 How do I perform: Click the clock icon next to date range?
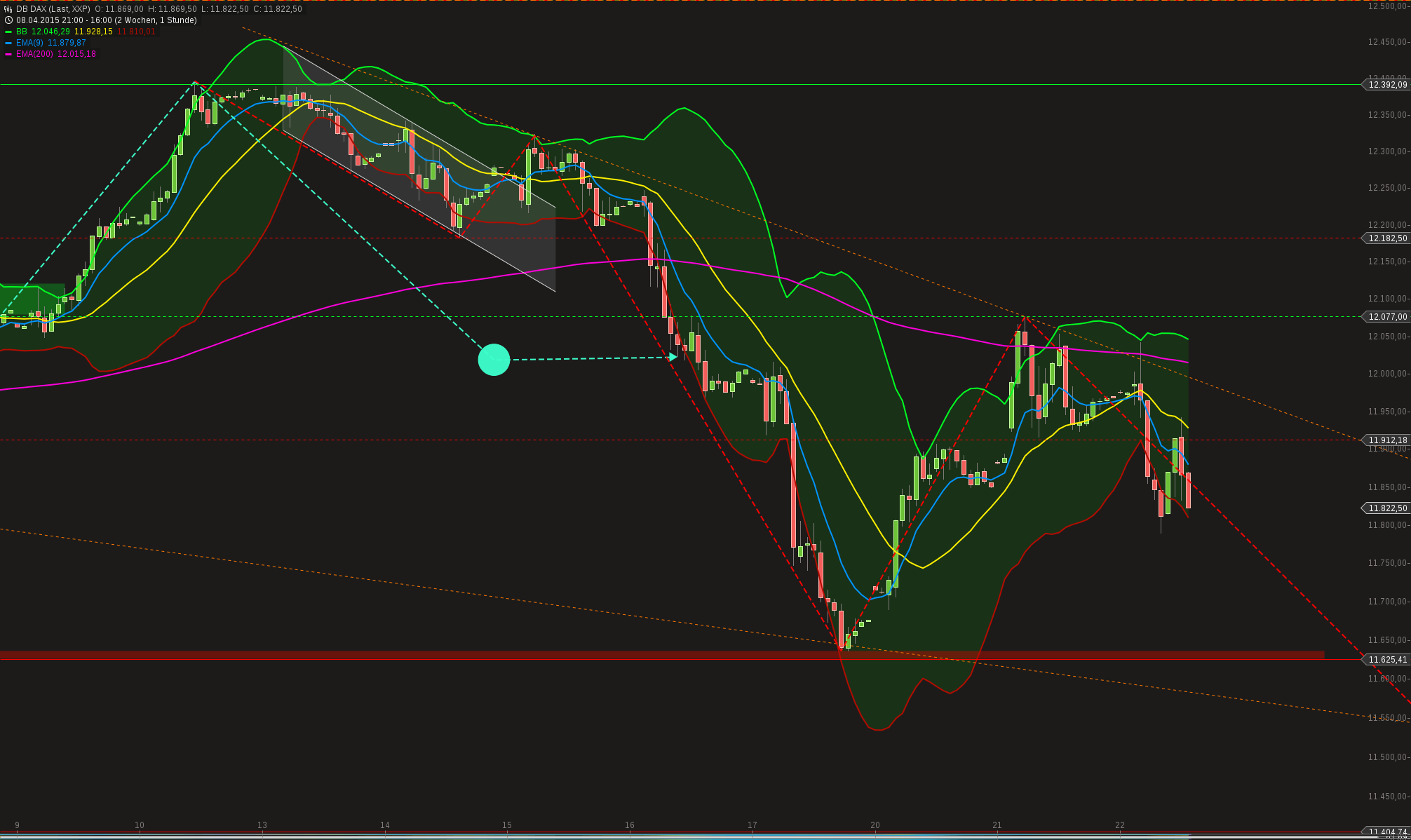pos(8,20)
